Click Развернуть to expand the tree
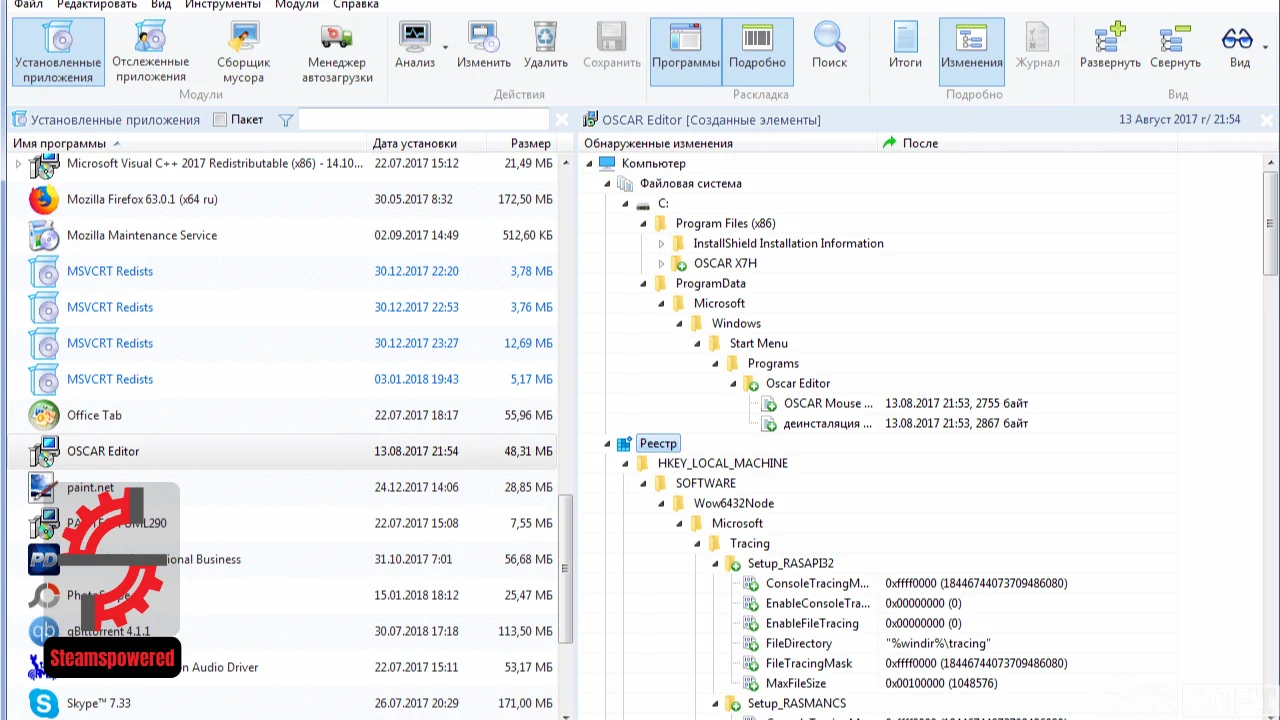1280x720 pixels. click(1110, 46)
